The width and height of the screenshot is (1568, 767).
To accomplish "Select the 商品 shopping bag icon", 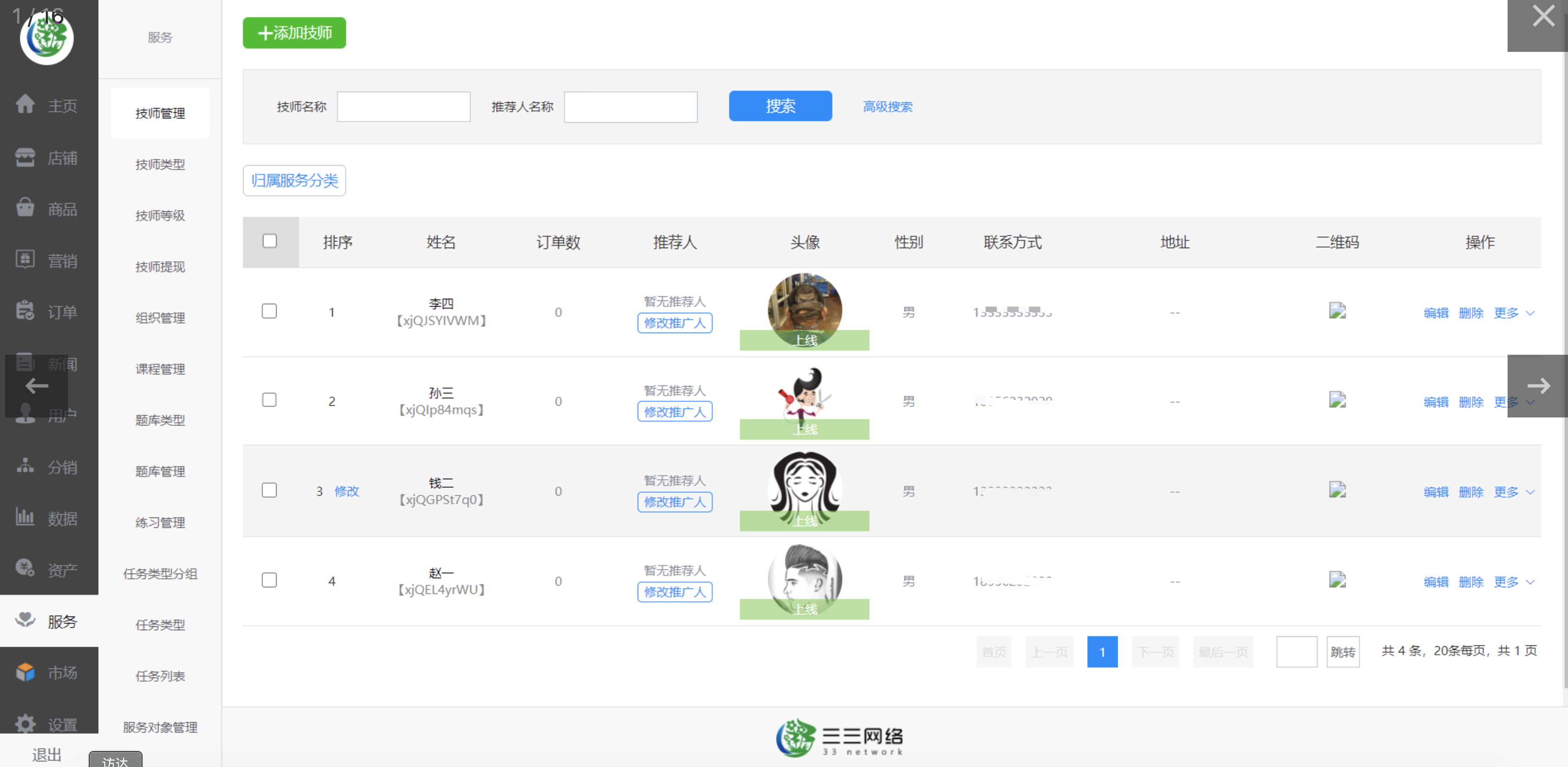I will pyautogui.click(x=25, y=208).
